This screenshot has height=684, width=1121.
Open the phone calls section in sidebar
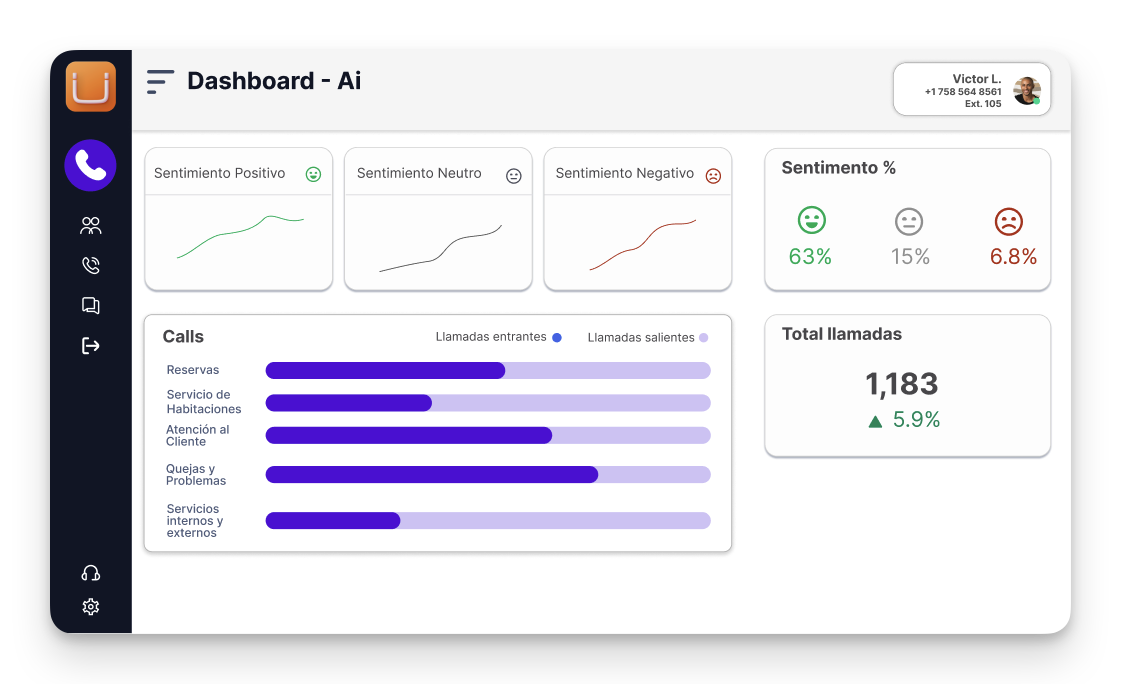point(91,165)
